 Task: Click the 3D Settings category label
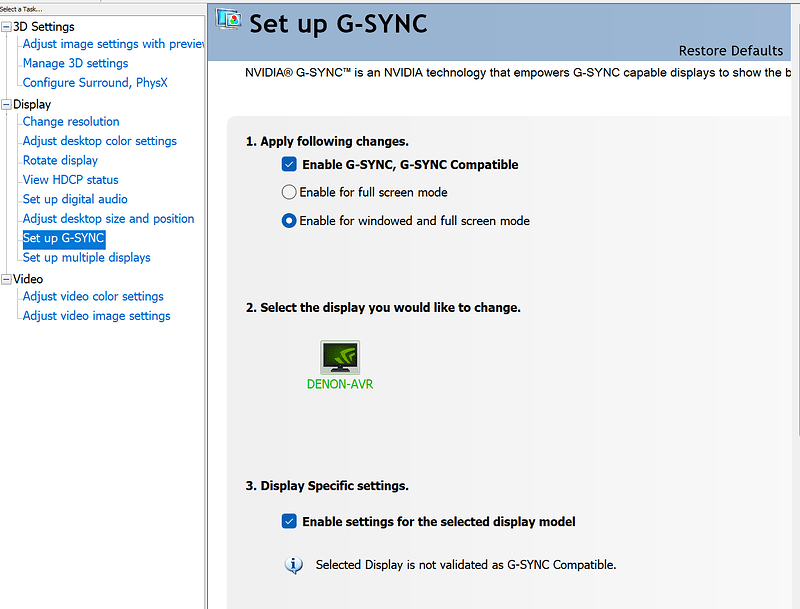click(x=44, y=27)
